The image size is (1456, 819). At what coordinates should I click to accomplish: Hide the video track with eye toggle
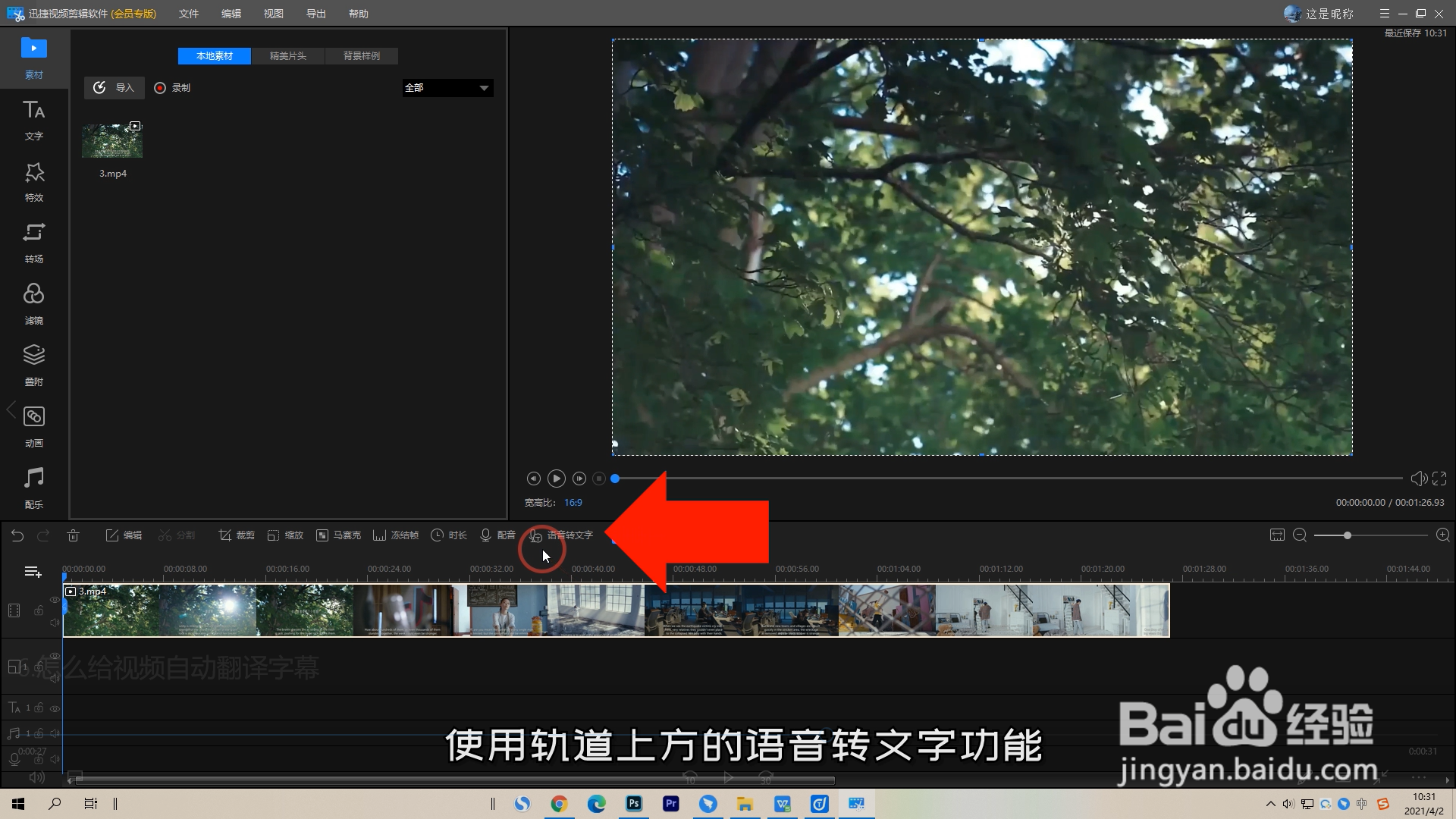tap(55, 600)
